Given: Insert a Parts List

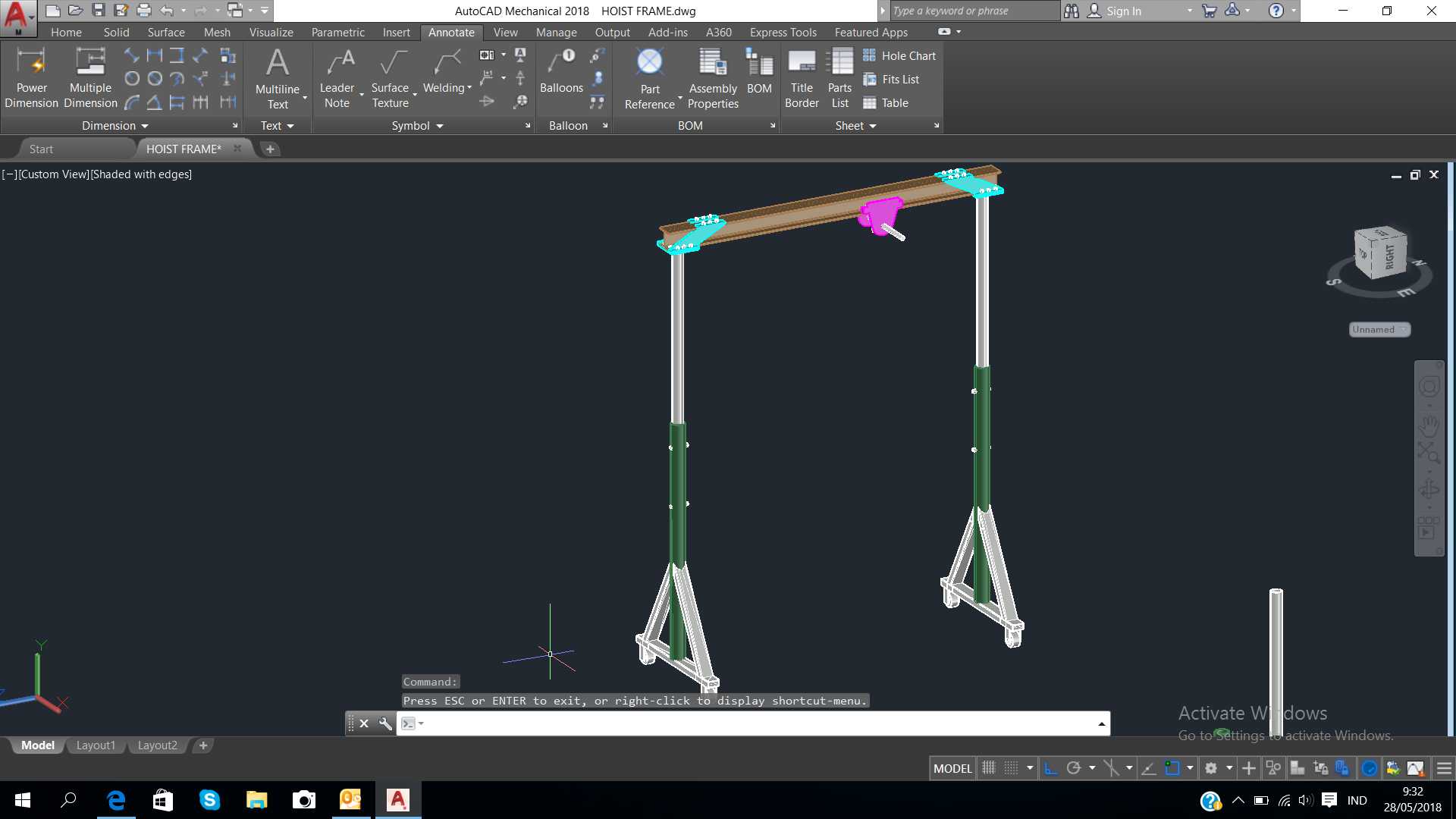Looking at the screenshot, I should click(840, 78).
